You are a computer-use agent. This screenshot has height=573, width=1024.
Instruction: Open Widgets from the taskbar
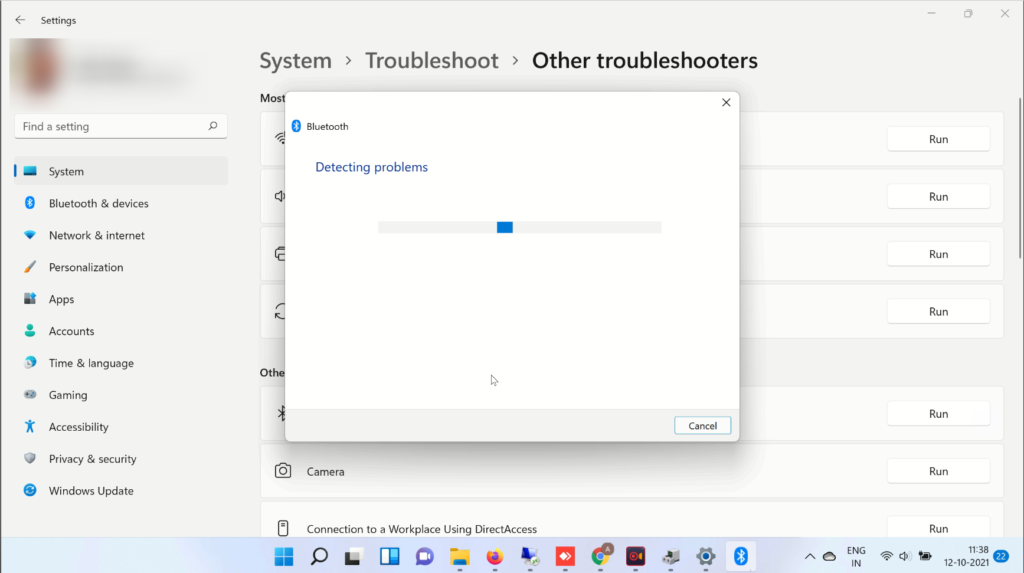389,557
